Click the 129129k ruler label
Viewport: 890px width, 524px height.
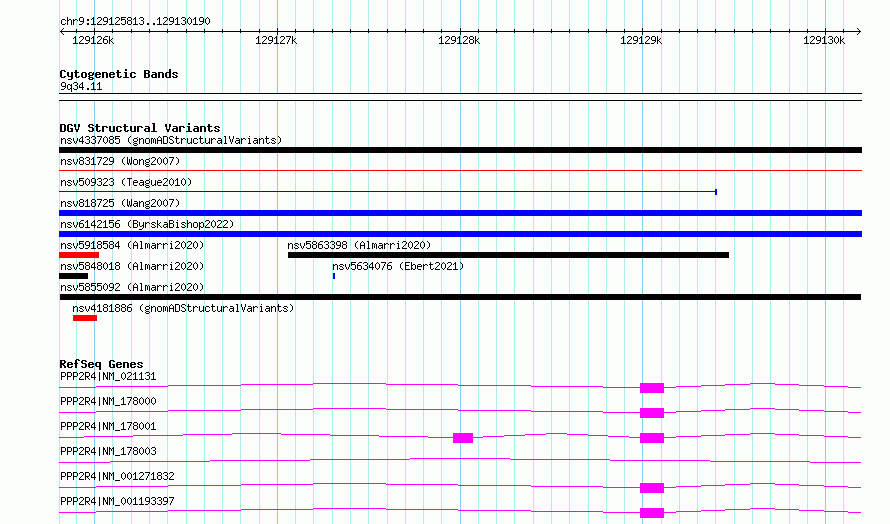click(x=641, y=40)
